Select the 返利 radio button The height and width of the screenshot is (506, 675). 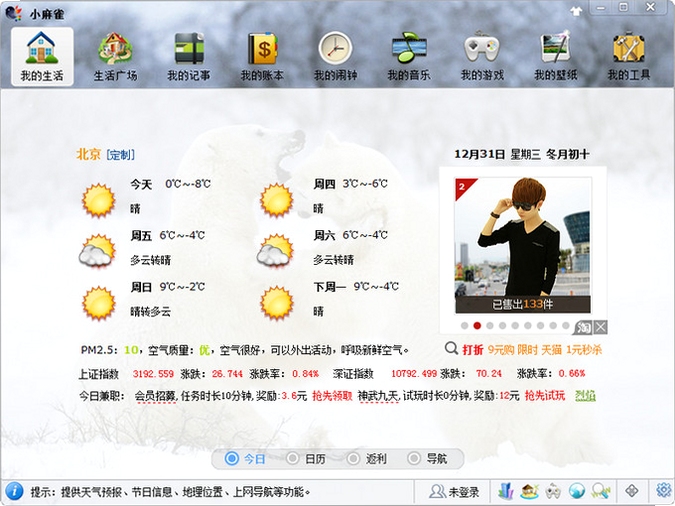click(x=353, y=459)
